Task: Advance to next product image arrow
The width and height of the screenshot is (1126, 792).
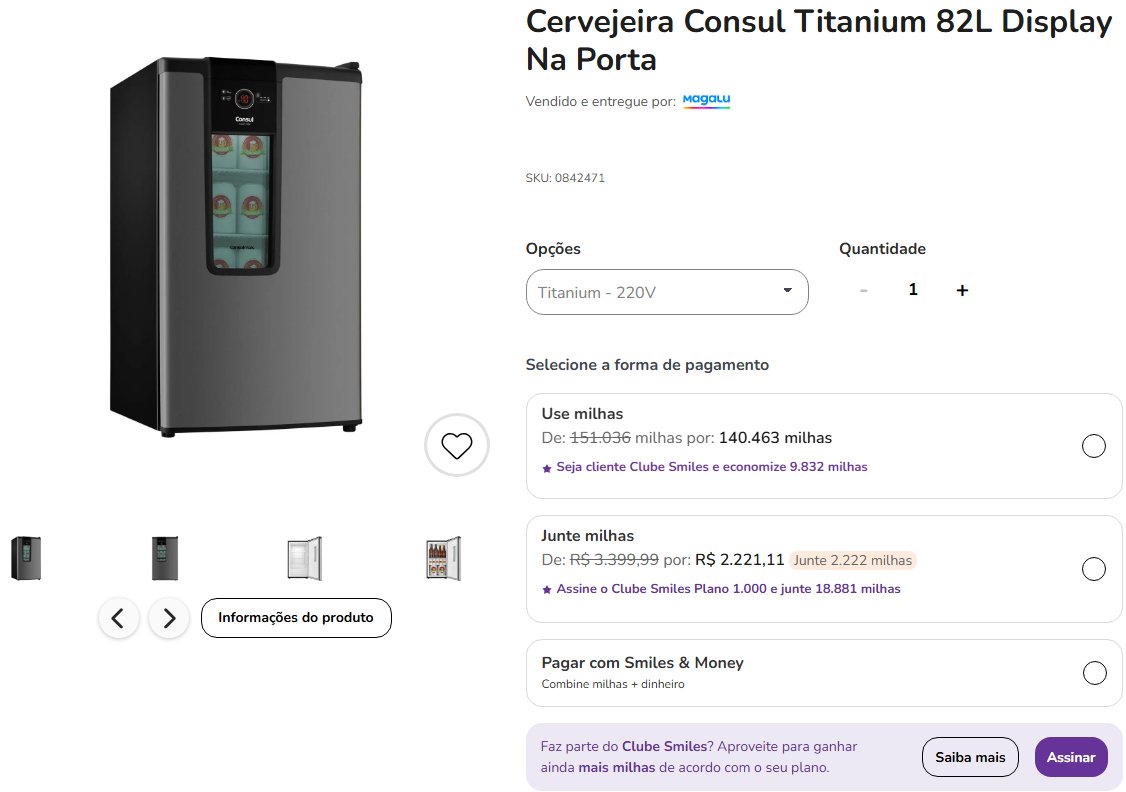Action: pyautogui.click(x=169, y=618)
